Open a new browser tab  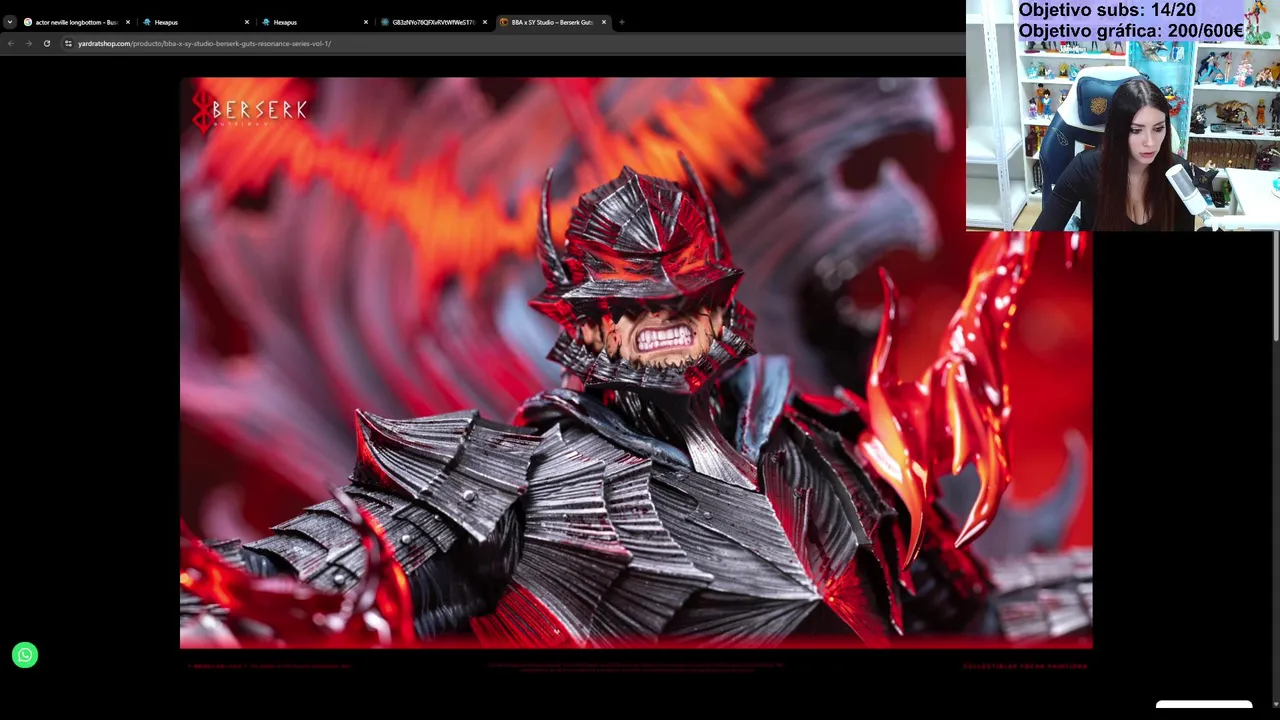[621, 22]
